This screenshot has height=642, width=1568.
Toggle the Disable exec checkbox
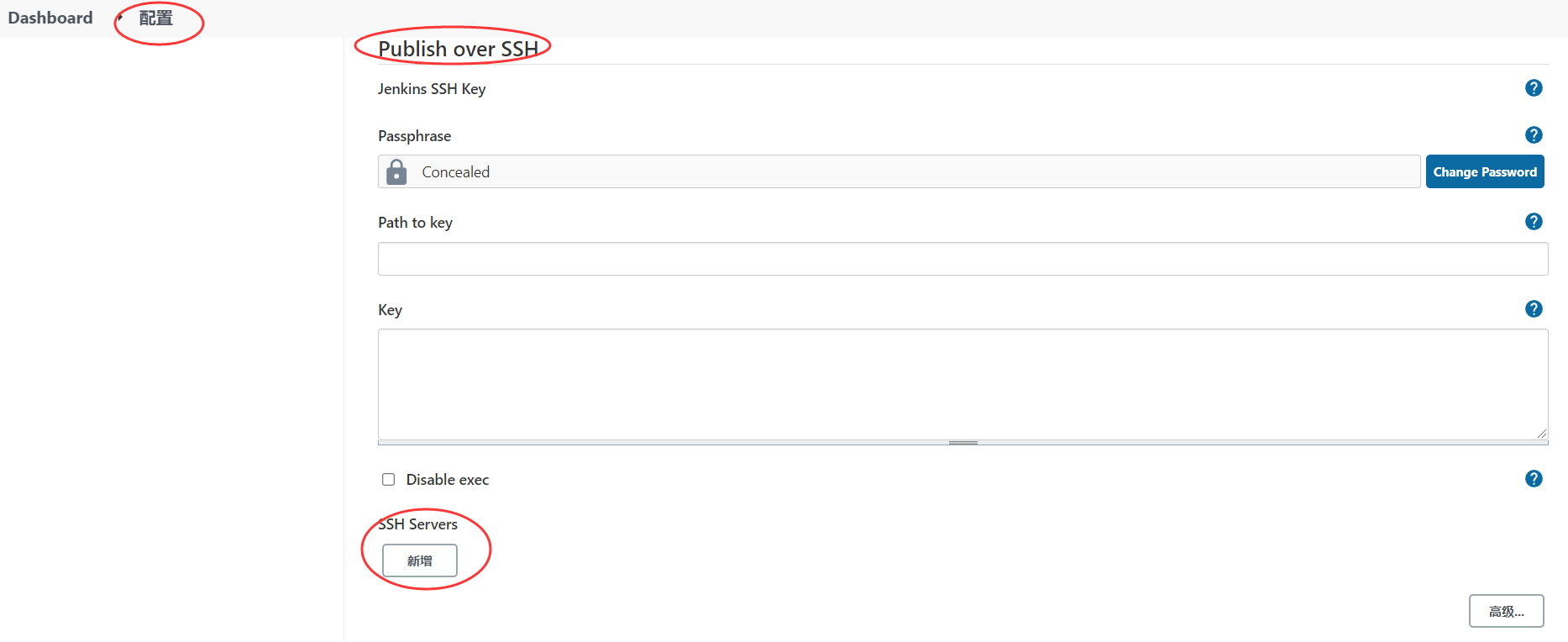point(388,479)
